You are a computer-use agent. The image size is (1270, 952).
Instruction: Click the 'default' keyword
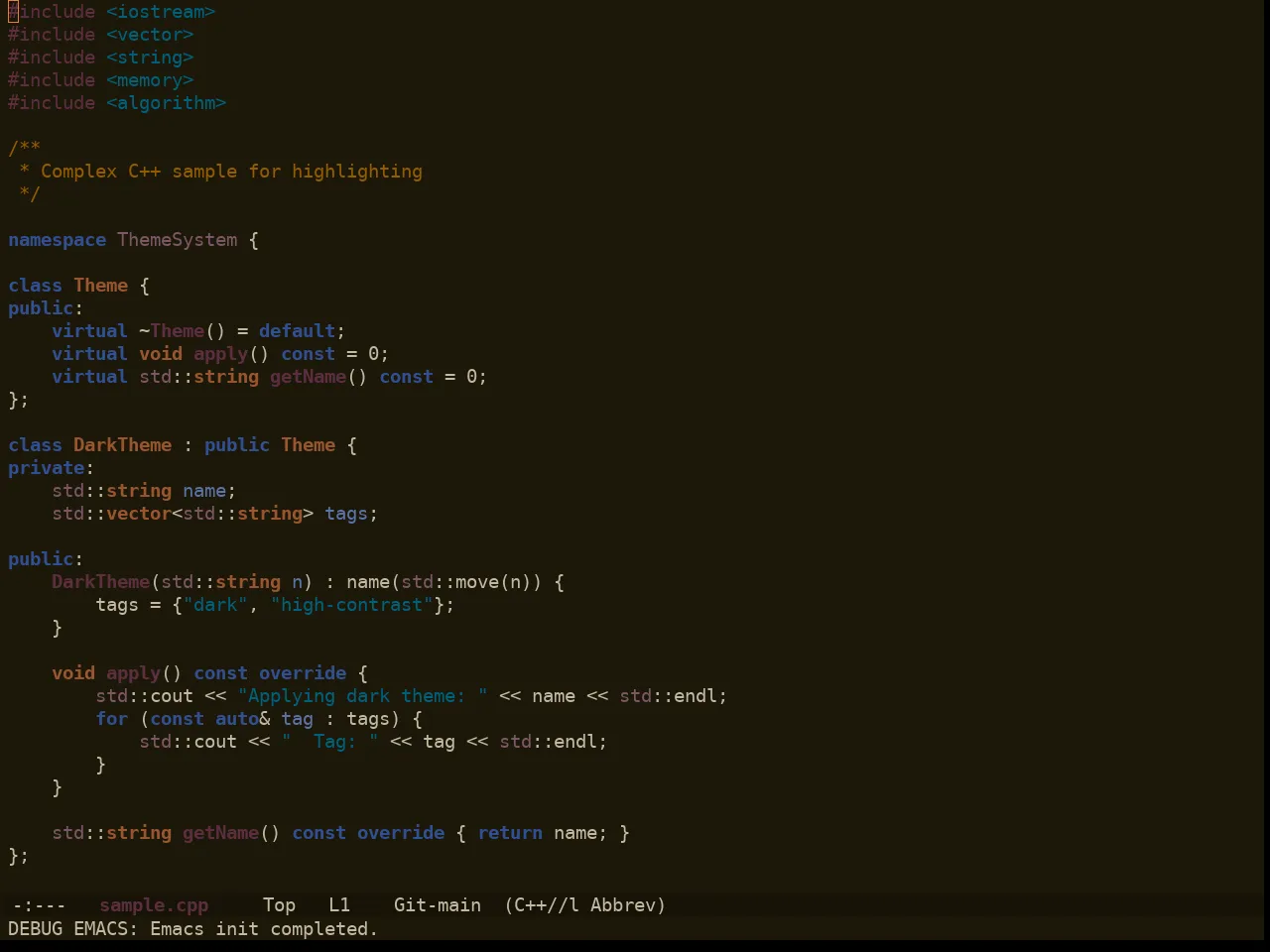pyautogui.click(x=298, y=331)
